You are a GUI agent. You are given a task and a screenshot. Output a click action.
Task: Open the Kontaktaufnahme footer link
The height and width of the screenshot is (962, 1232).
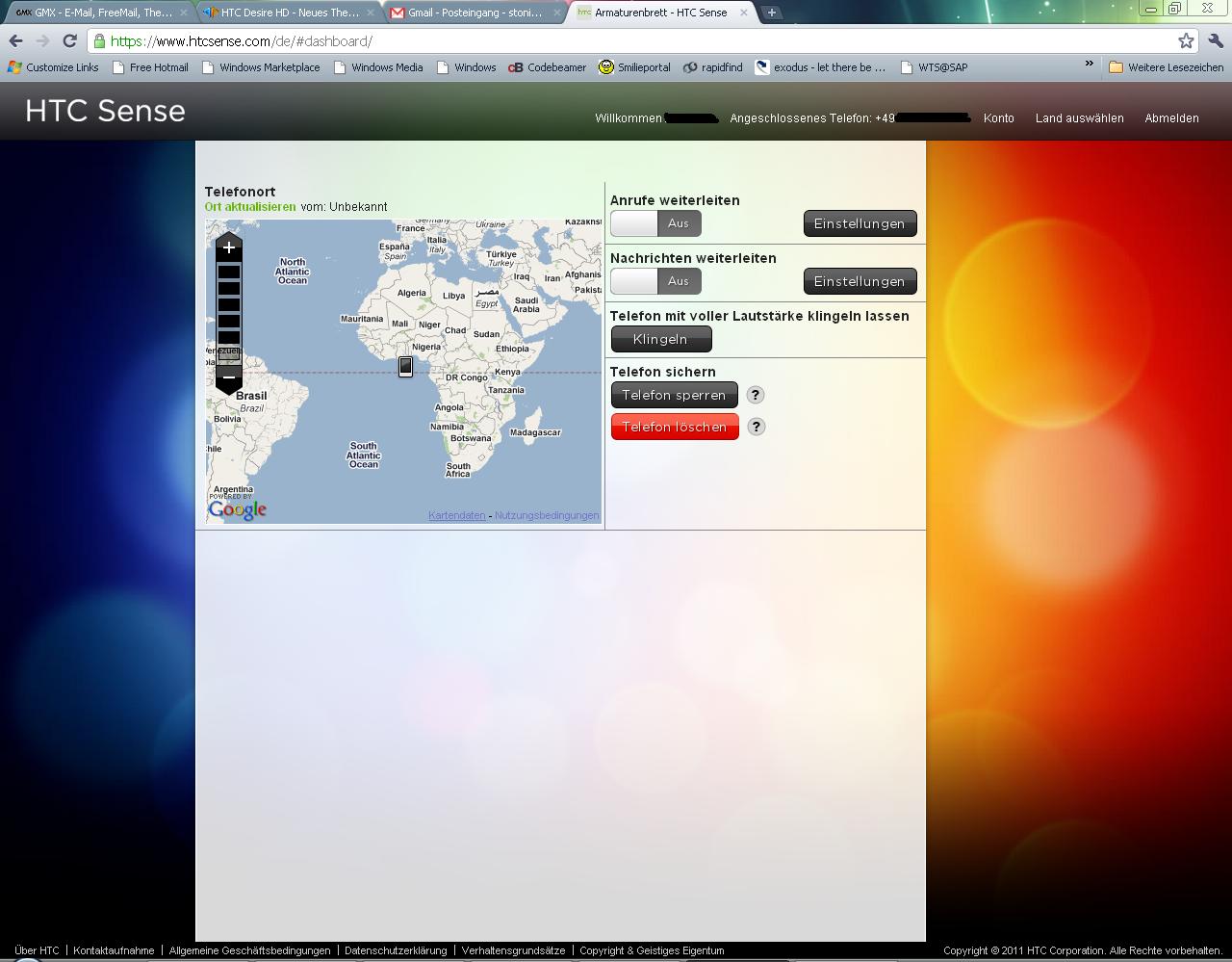click(x=114, y=950)
